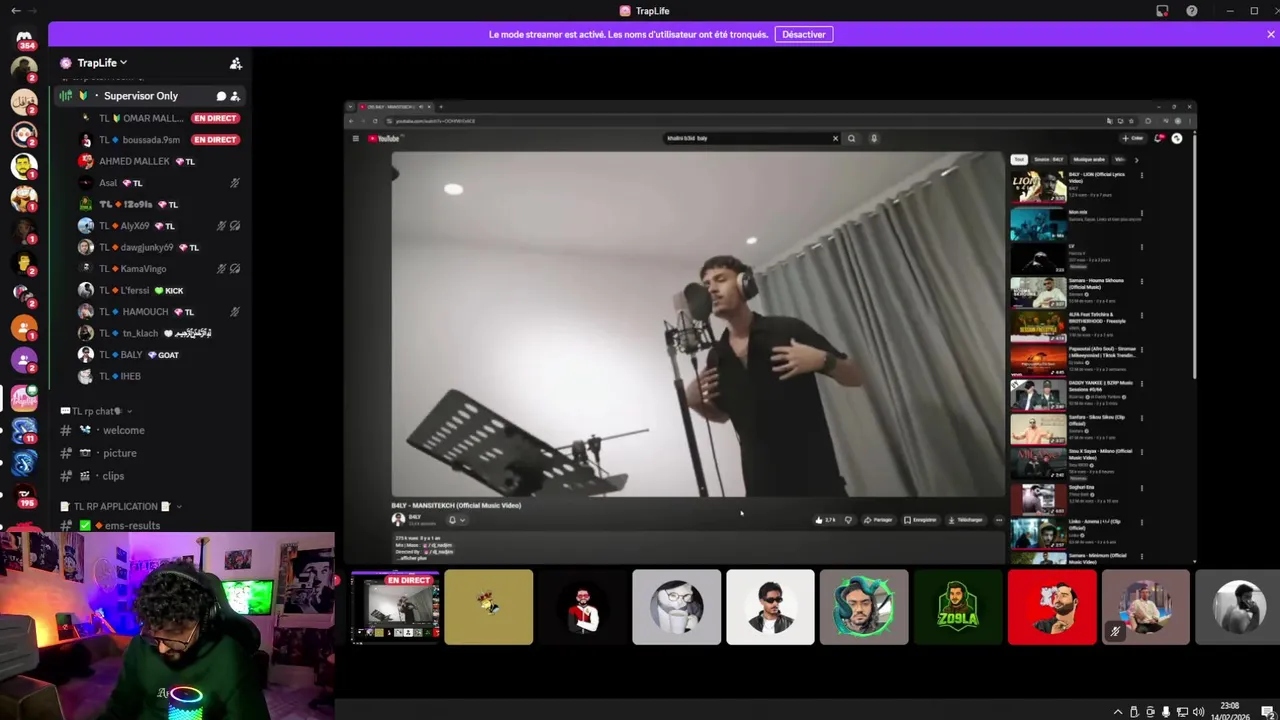Invite to Supervisor Only channel icon

[x=235, y=96]
